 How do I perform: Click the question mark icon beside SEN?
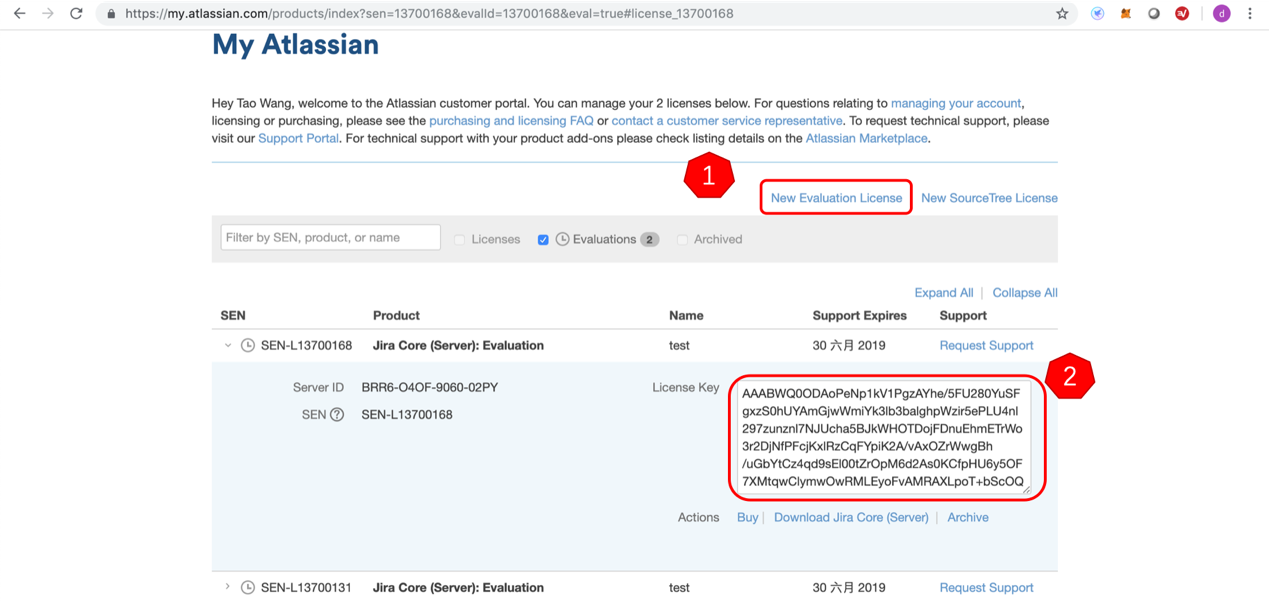point(337,415)
